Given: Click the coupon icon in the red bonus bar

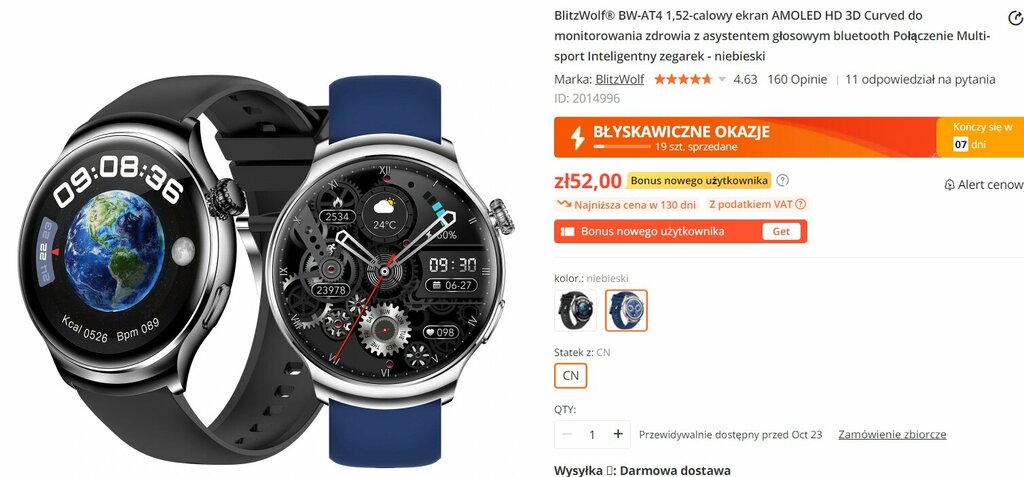Looking at the screenshot, I should (568, 231).
